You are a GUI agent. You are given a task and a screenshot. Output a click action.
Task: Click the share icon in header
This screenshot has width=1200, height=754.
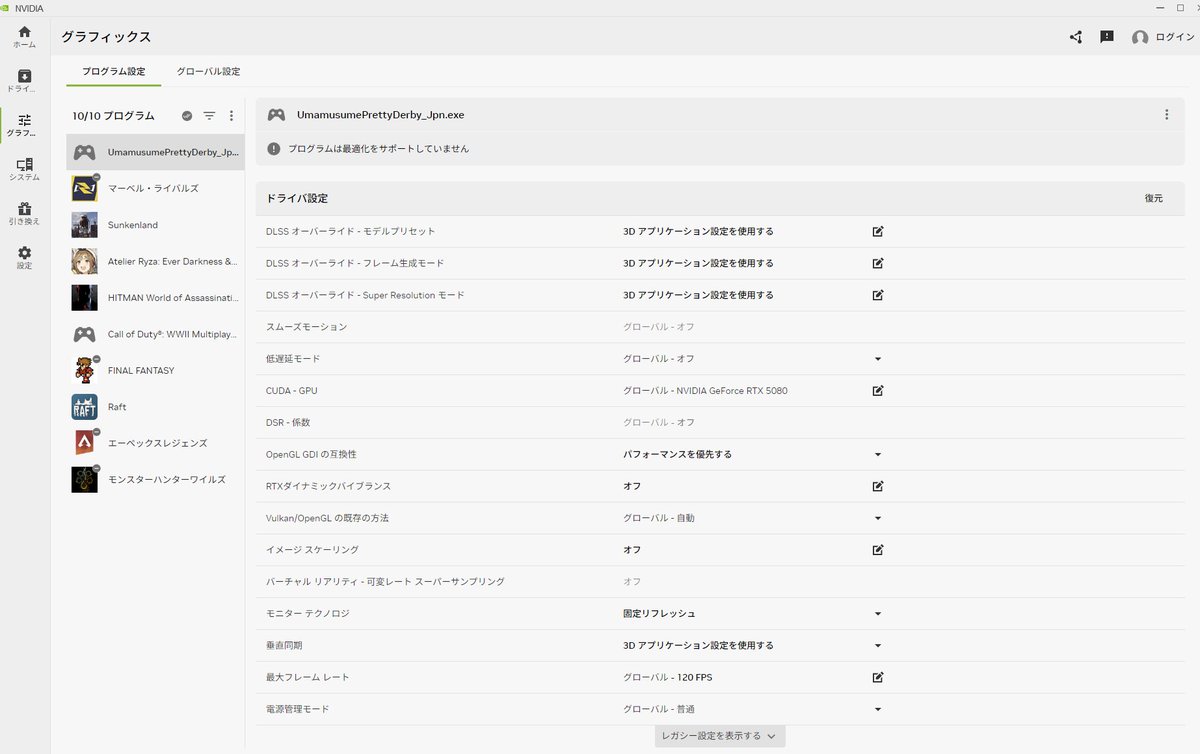[1076, 37]
